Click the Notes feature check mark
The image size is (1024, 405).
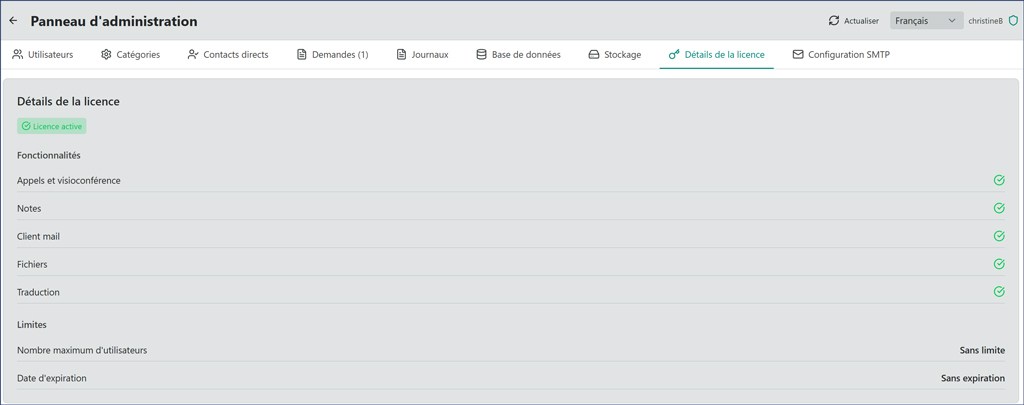pyautogui.click(x=999, y=209)
